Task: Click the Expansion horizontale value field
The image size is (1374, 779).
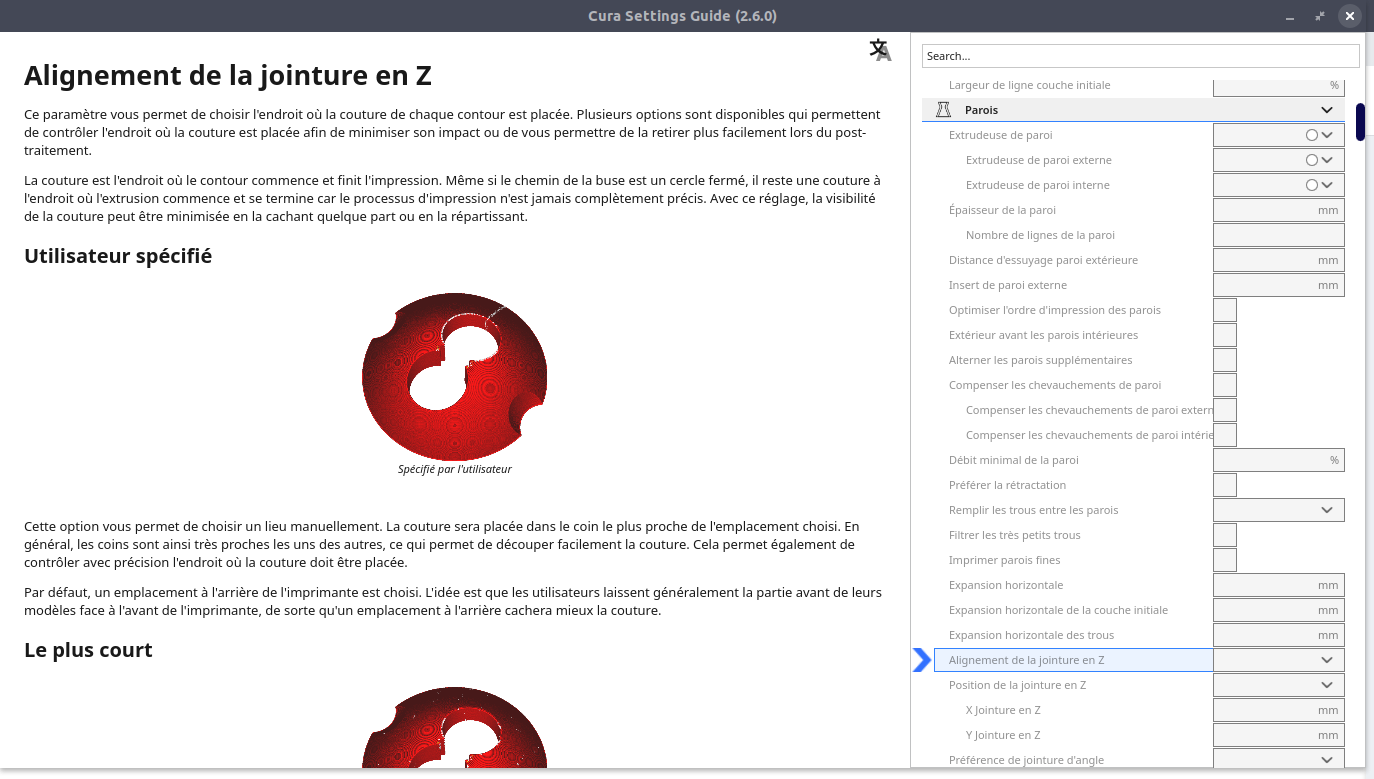Action: click(1279, 585)
